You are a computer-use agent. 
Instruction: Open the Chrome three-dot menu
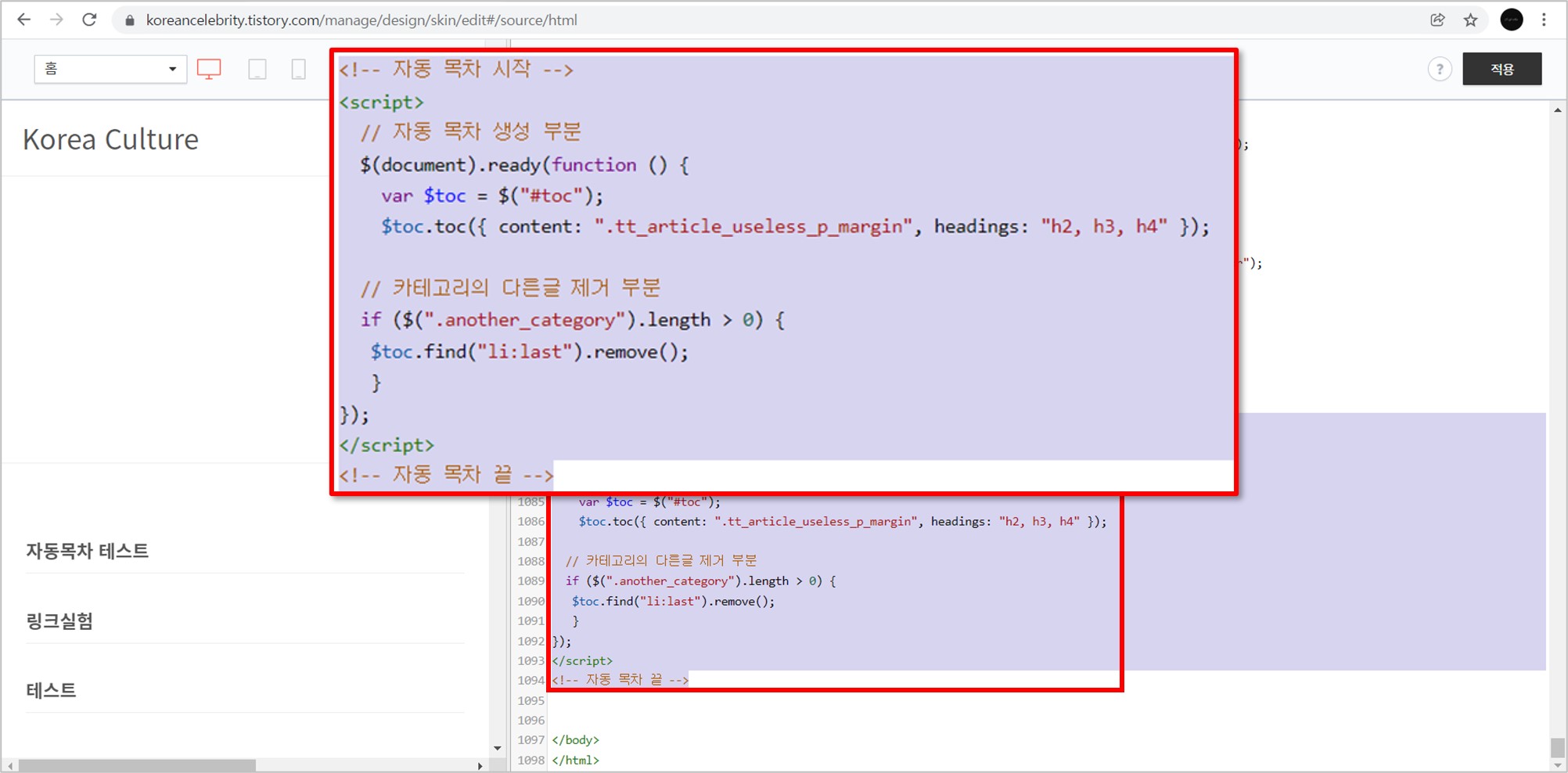tap(1544, 20)
